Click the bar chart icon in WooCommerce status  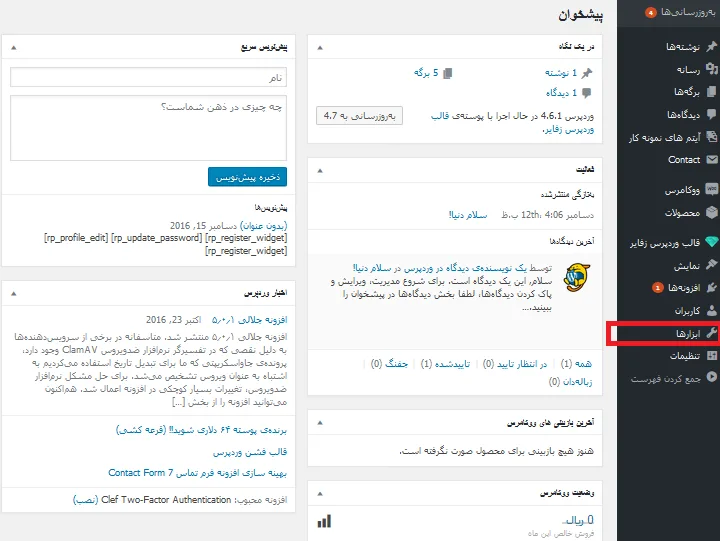point(324,521)
